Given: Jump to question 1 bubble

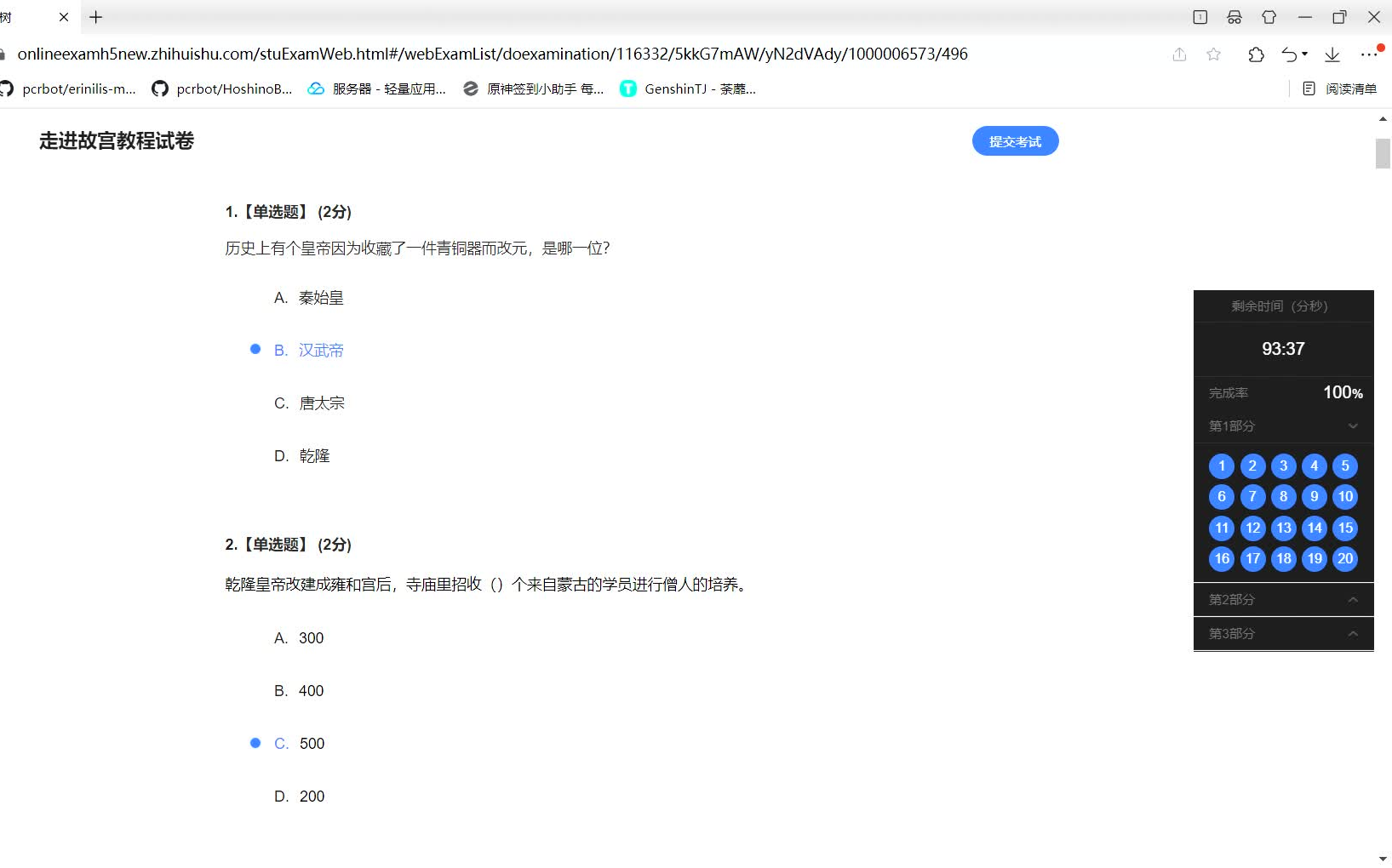Looking at the screenshot, I should [x=1222, y=466].
